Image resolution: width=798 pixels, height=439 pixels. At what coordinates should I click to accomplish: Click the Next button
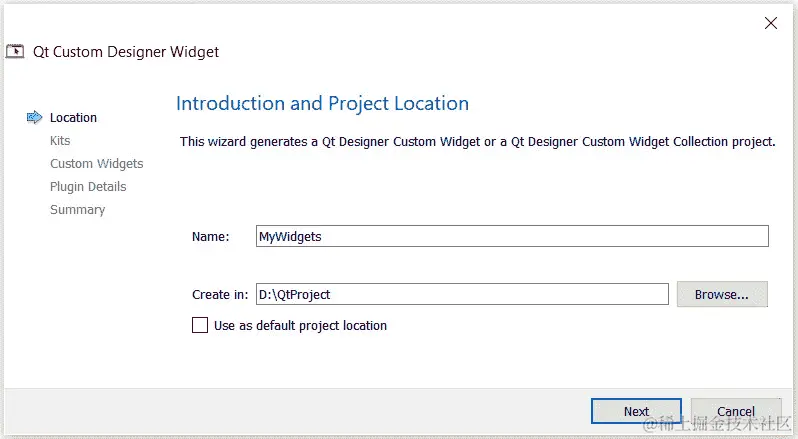(x=636, y=411)
